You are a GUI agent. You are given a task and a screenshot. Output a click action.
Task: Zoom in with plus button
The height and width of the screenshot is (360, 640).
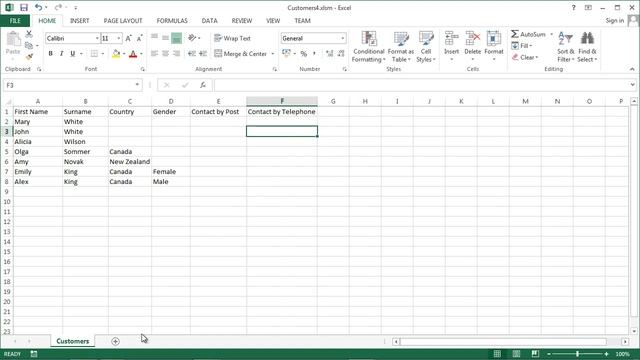pyautogui.click(x=607, y=354)
